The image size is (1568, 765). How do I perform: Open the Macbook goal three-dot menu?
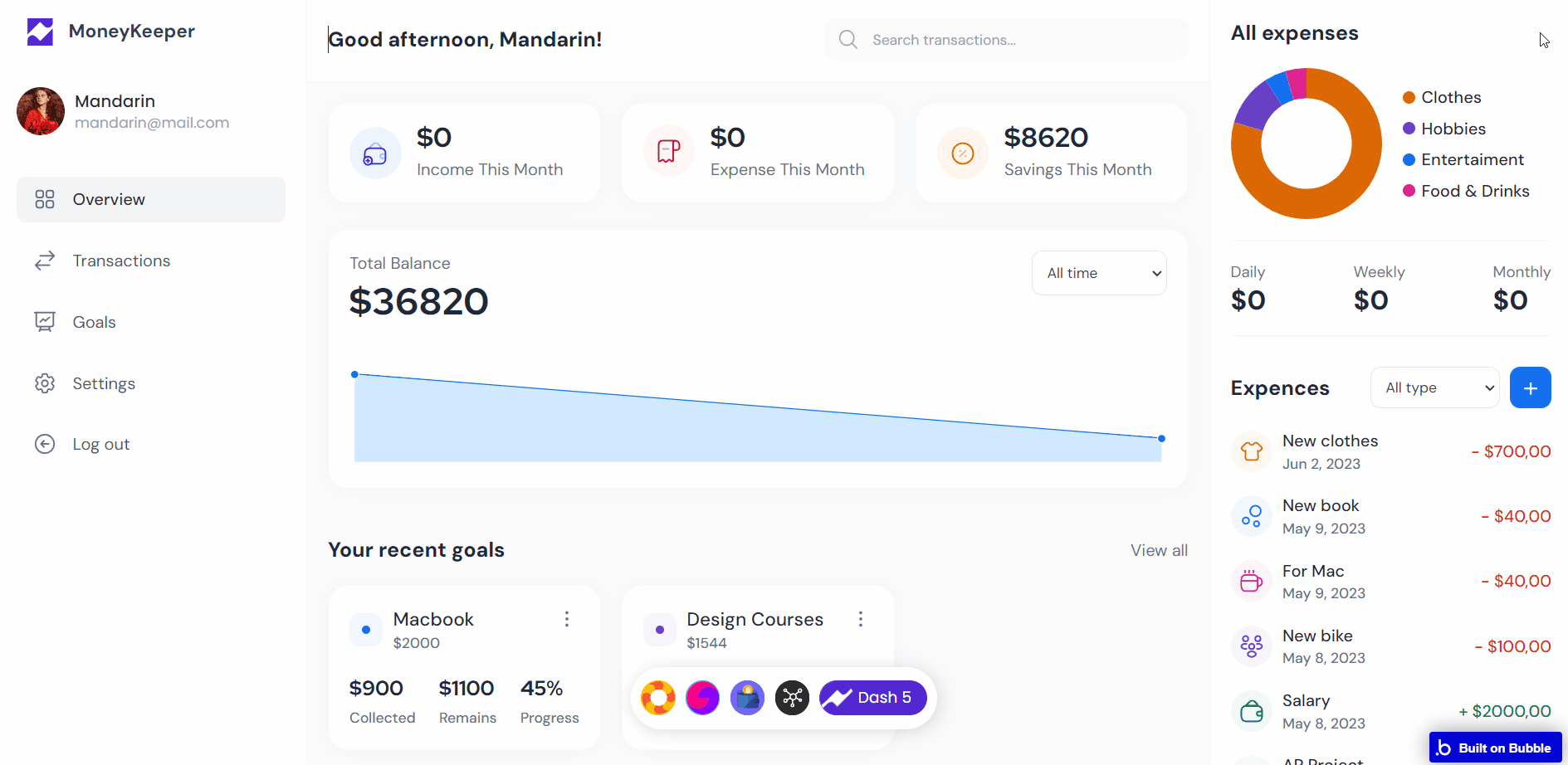click(x=567, y=619)
